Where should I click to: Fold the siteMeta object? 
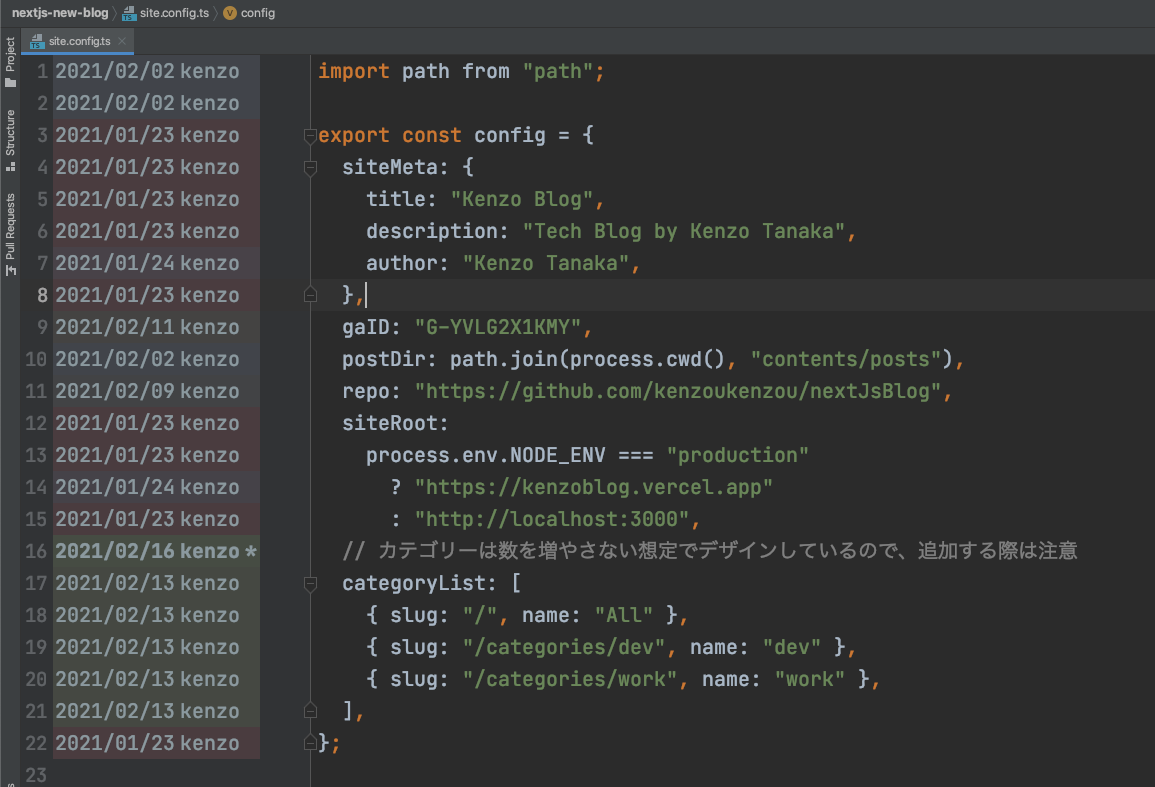tap(310, 168)
